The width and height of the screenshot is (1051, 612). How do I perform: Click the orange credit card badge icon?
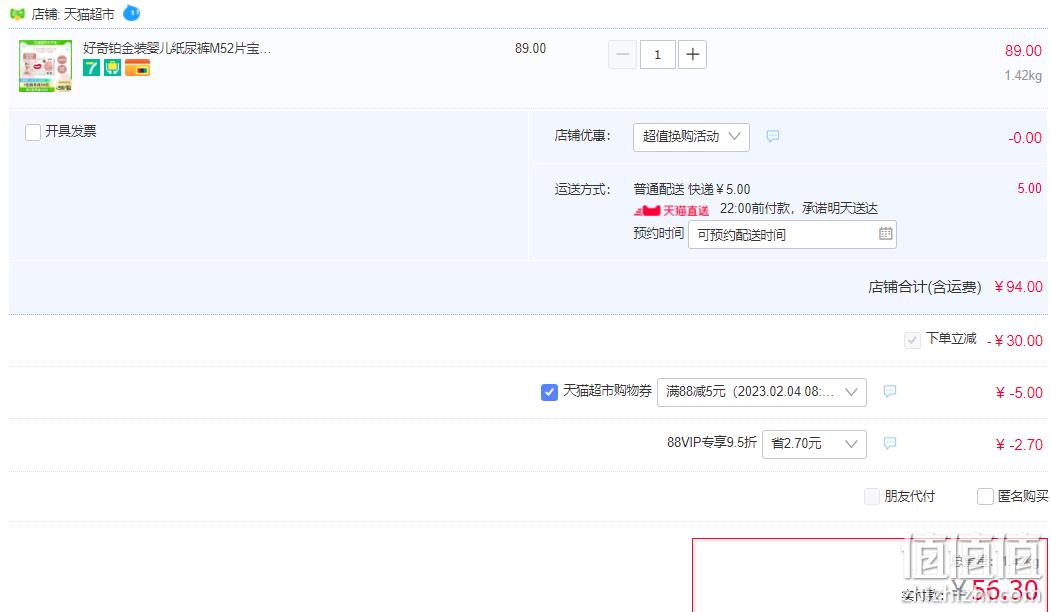point(137,68)
